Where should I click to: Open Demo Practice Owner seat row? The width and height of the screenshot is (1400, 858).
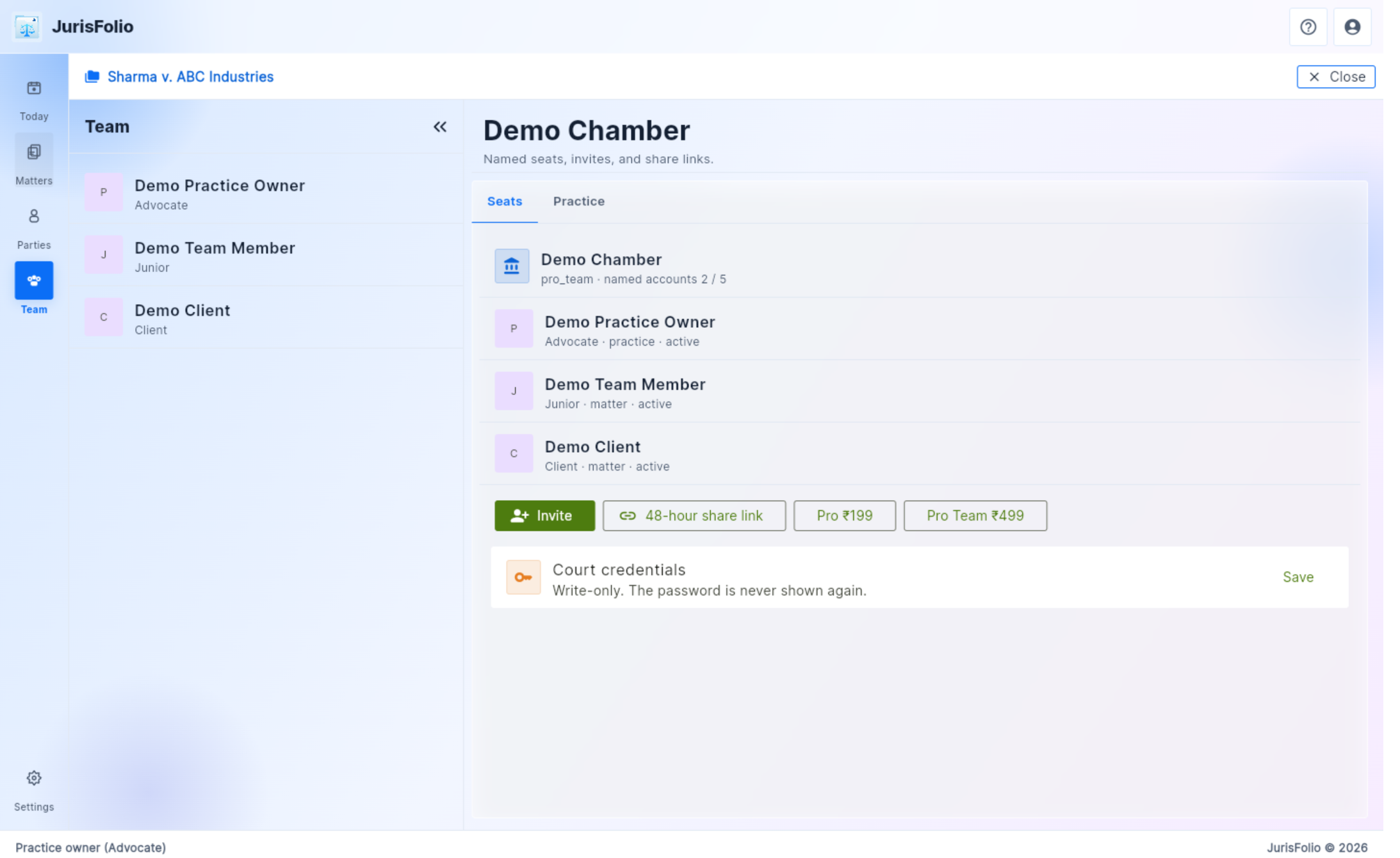coord(920,328)
